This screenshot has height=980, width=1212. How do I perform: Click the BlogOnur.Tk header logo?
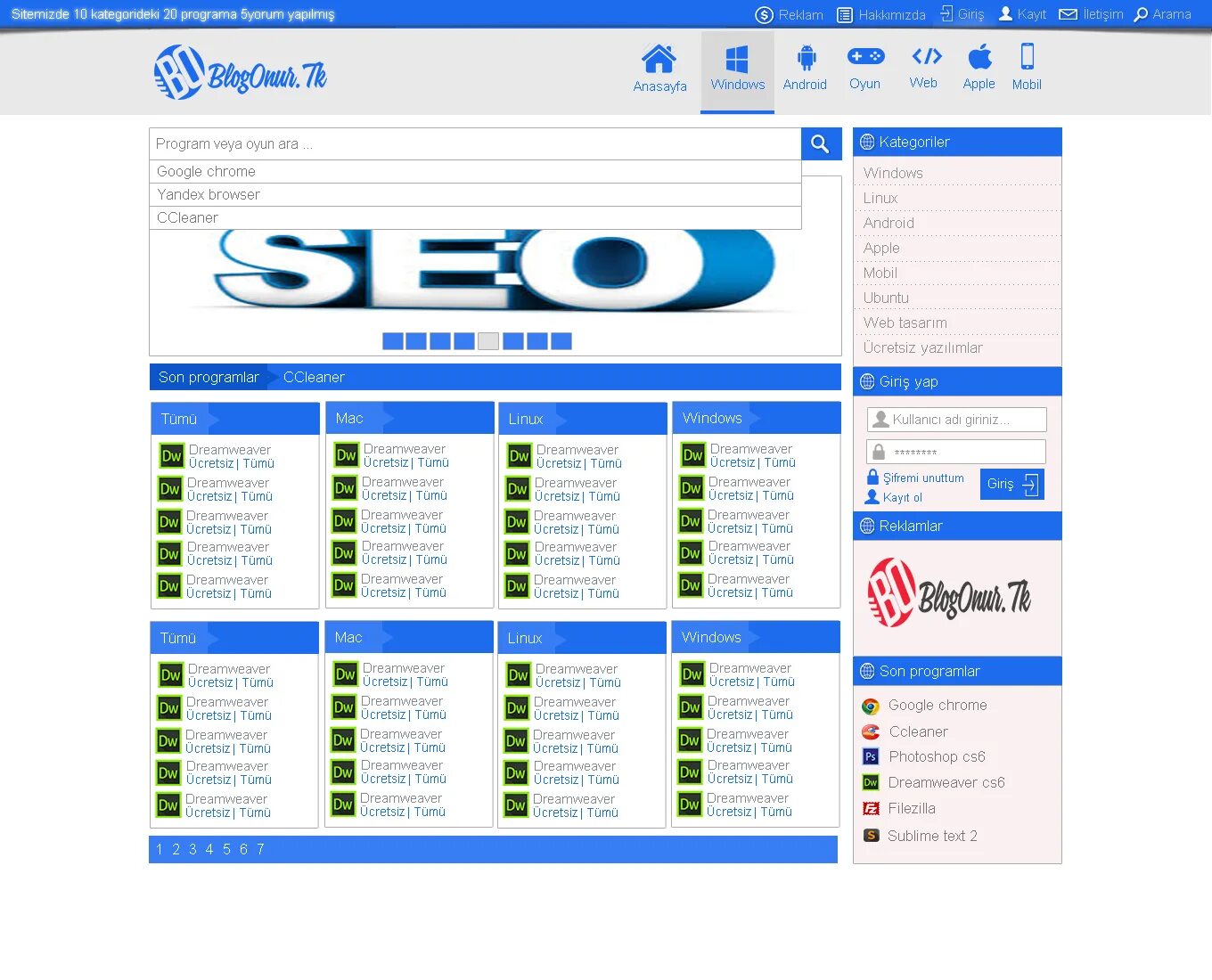241,73
